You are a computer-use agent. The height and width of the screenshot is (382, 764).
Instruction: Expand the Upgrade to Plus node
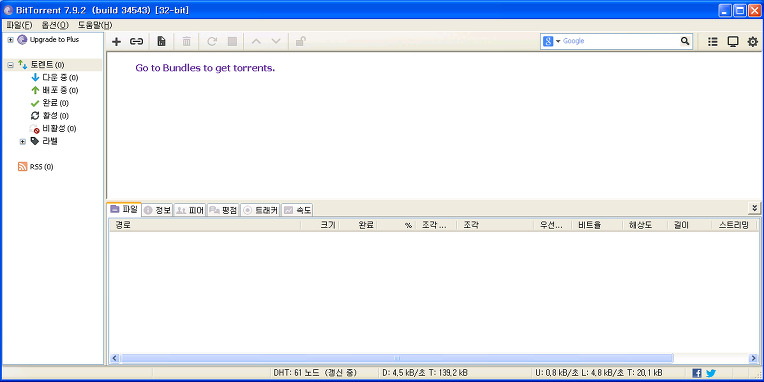tap(10, 40)
